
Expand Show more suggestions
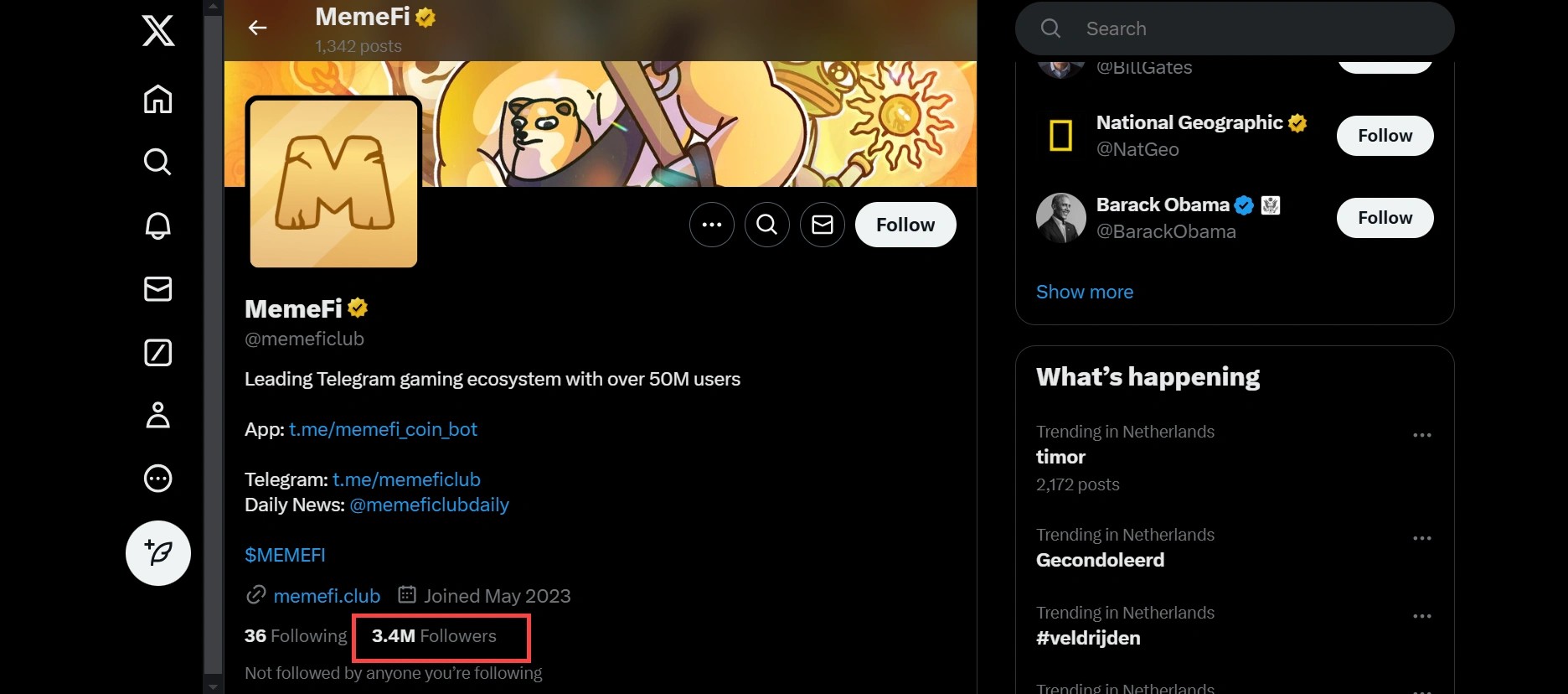[1085, 292]
